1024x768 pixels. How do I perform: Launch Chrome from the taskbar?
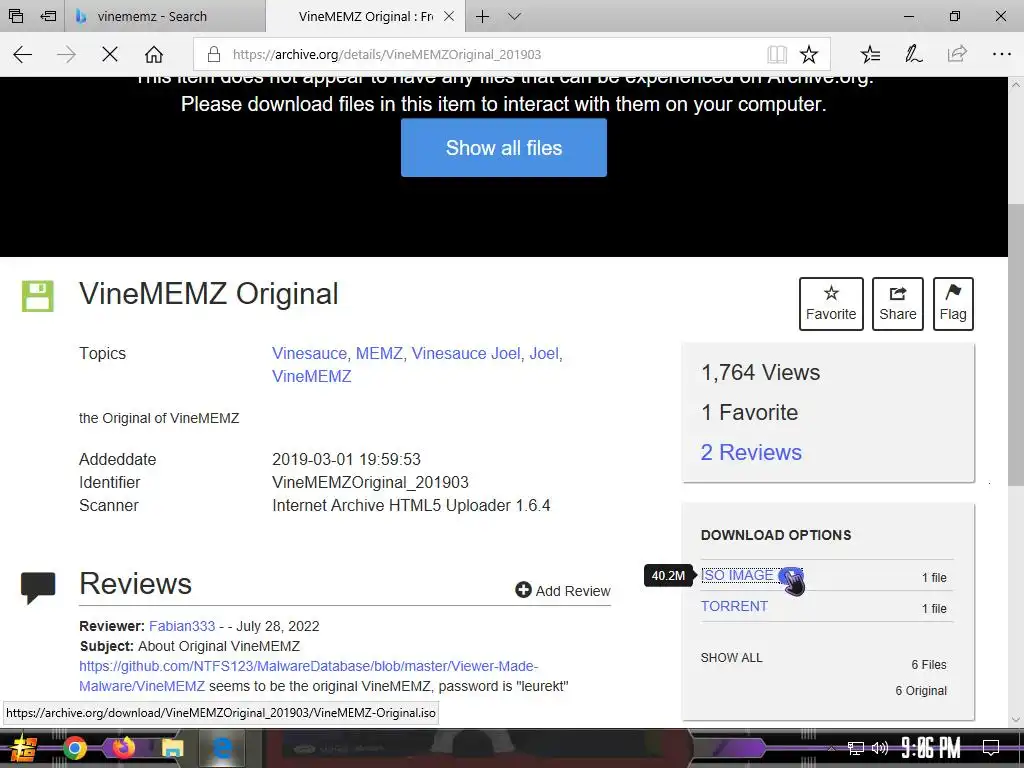tap(74, 748)
